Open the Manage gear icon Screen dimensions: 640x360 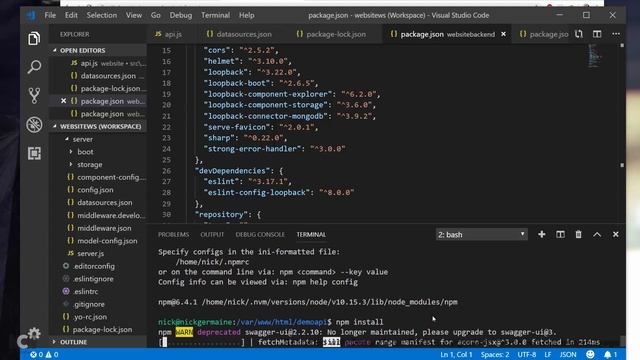(34, 333)
